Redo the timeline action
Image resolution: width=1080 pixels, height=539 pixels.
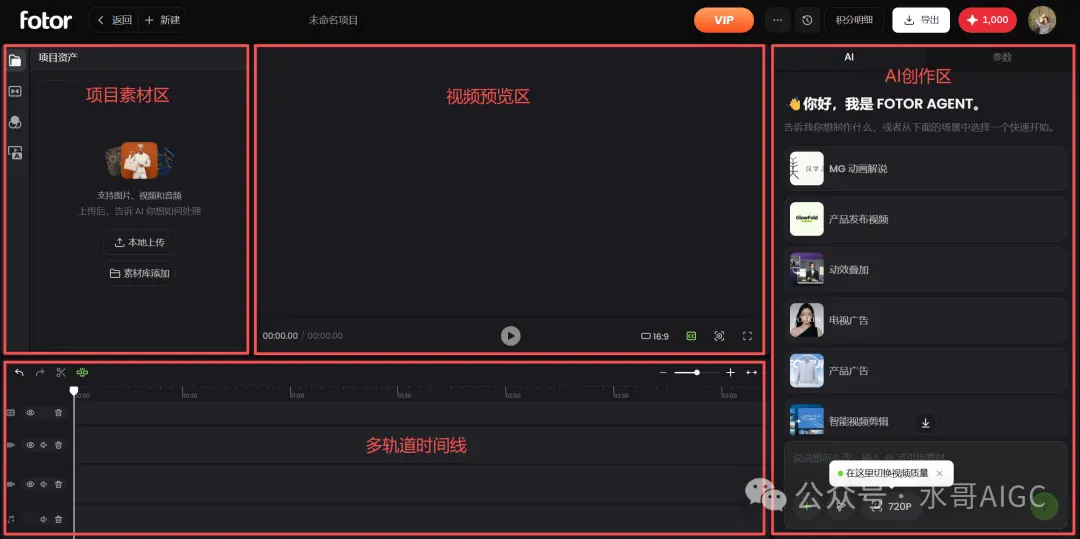tap(40, 372)
